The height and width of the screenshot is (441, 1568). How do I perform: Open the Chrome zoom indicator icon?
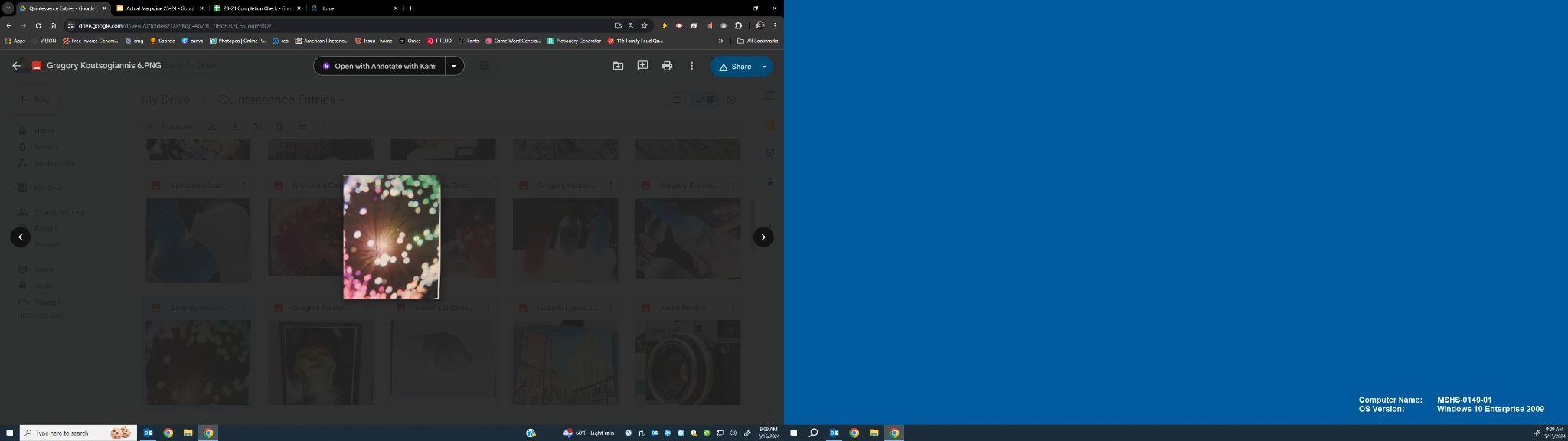(631, 25)
